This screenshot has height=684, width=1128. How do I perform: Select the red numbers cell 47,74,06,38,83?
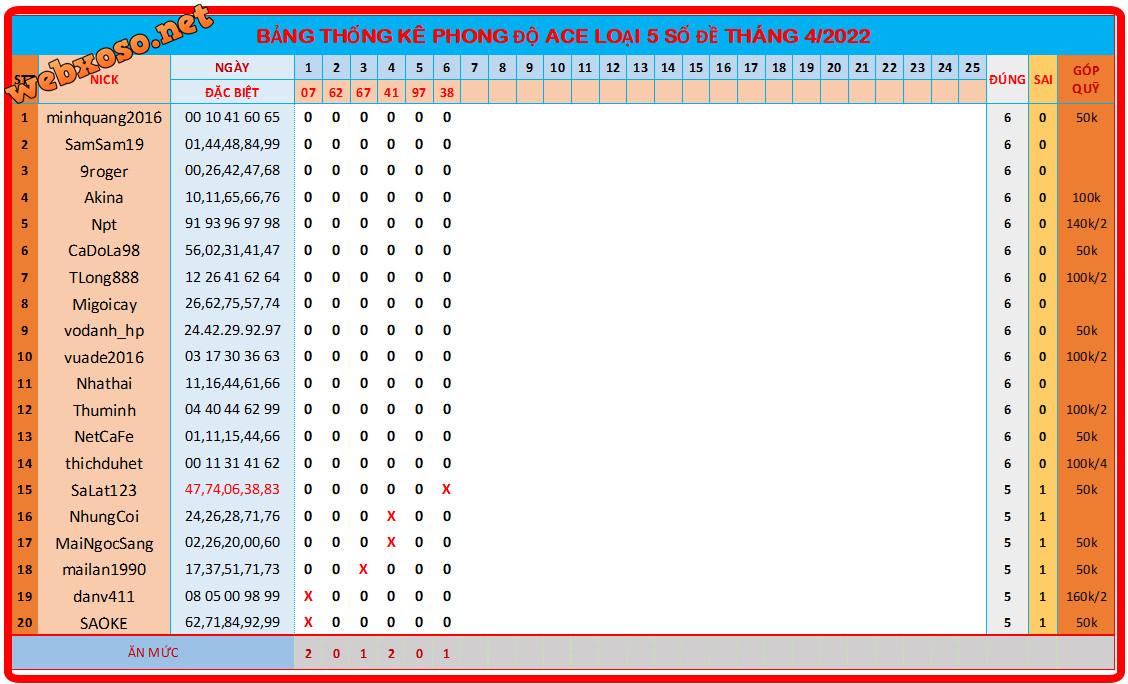[x=232, y=490]
